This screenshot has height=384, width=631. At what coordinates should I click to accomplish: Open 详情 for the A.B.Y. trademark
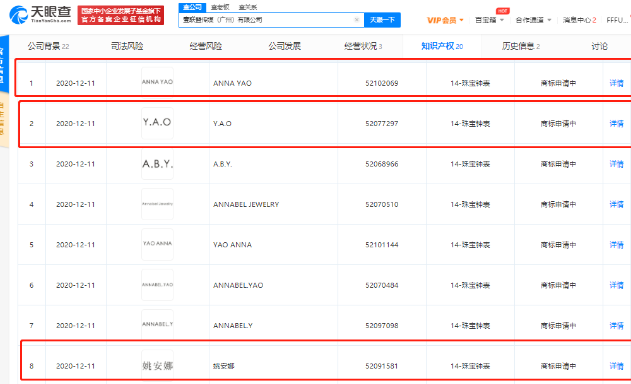click(616, 164)
